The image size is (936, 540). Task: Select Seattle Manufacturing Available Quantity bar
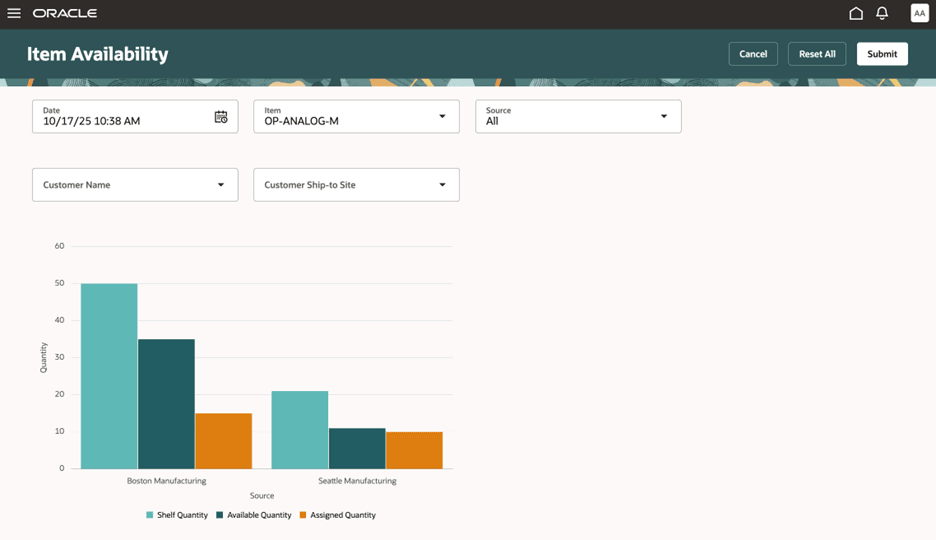[x=357, y=448]
